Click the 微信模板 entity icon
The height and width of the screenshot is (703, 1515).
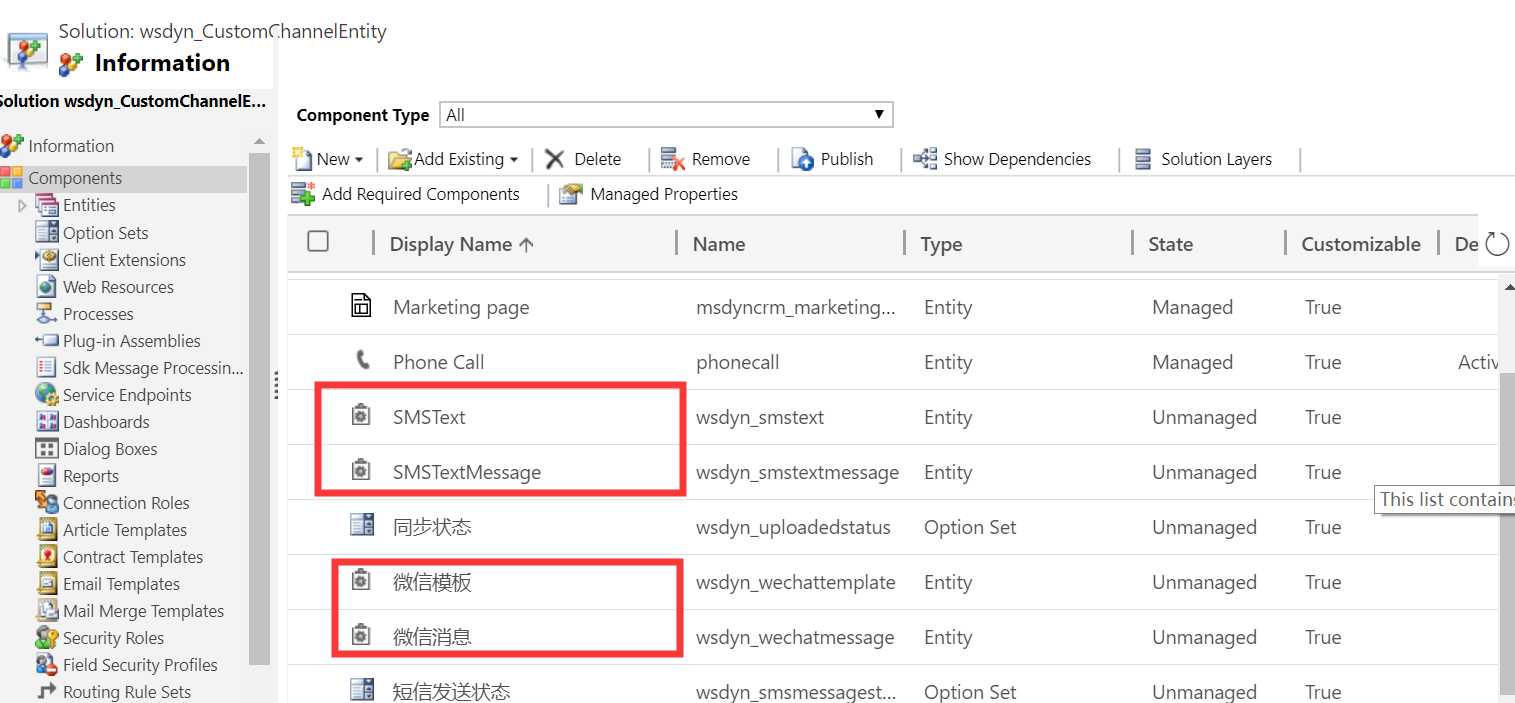pos(361,580)
